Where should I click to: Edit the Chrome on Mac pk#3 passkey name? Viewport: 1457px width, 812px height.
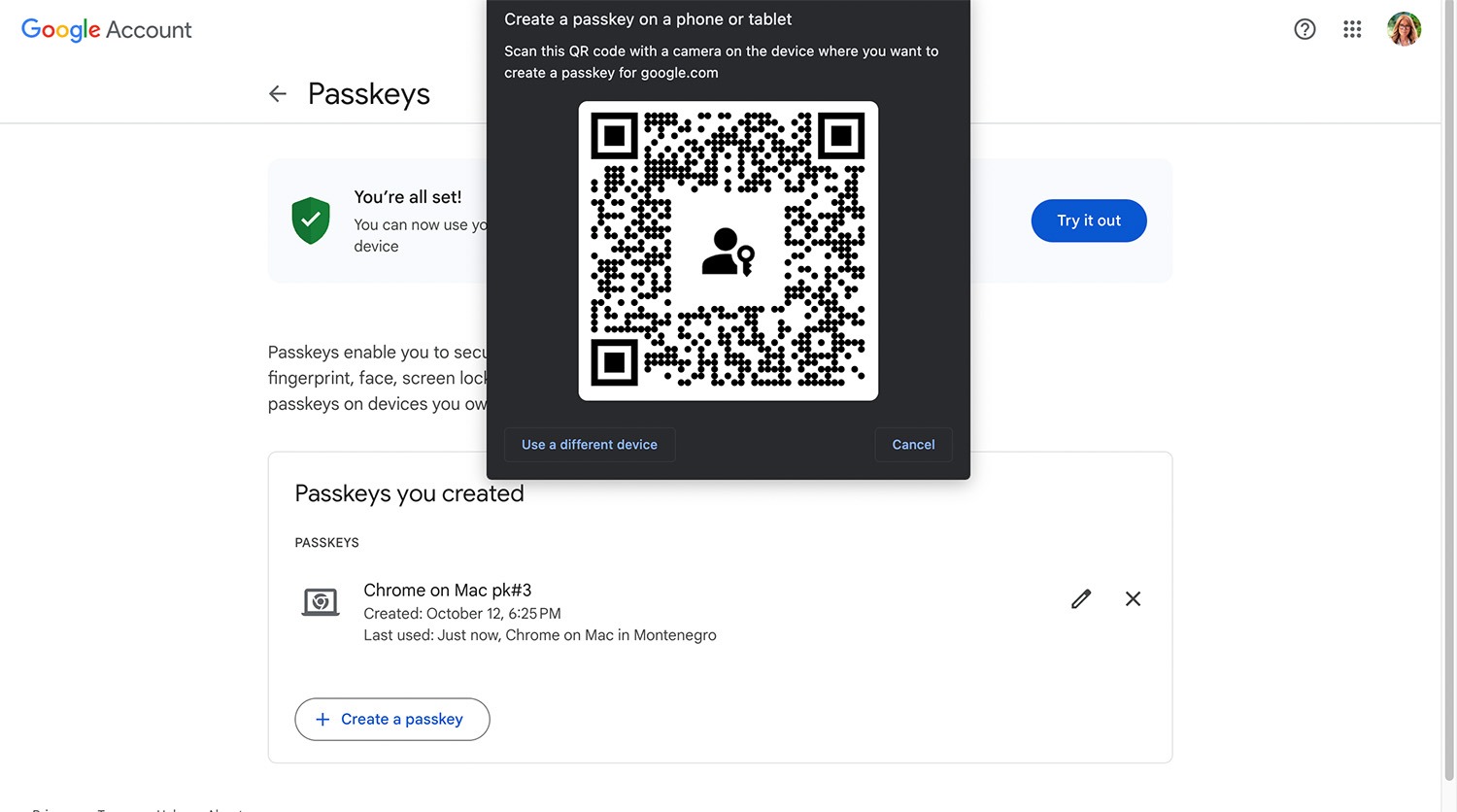pyautogui.click(x=1081, y=599)
